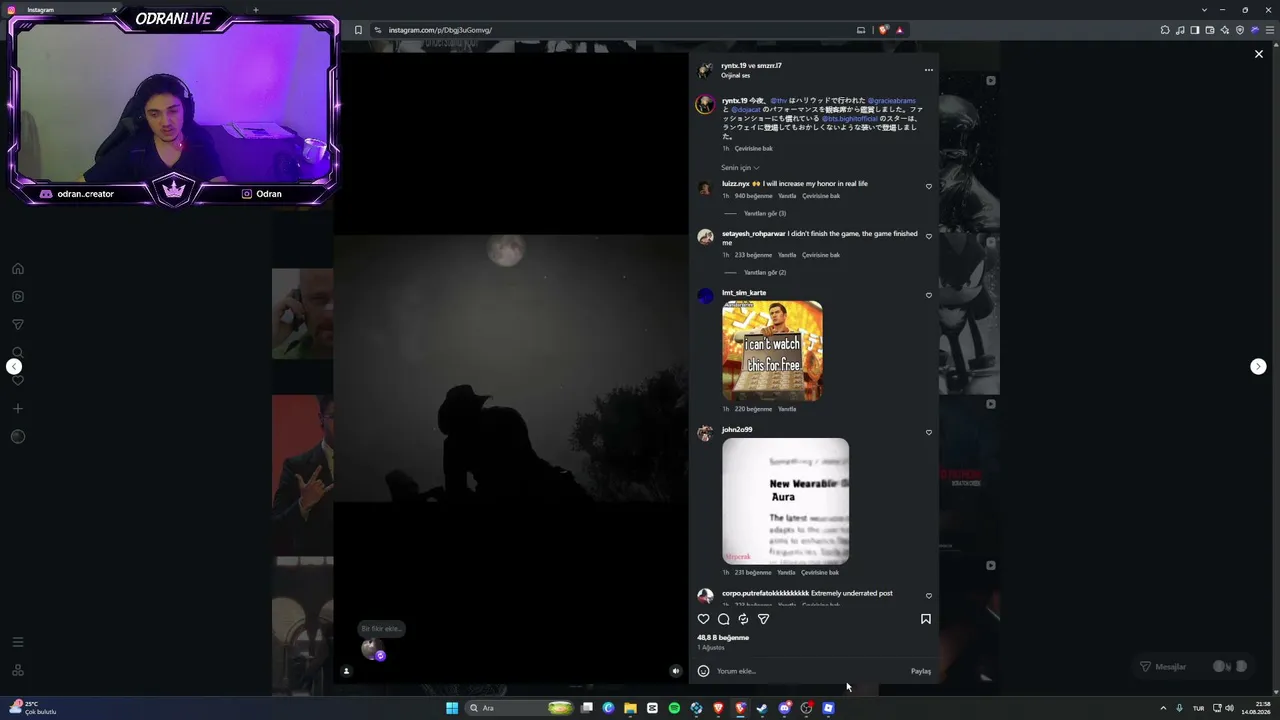Screen dimensions: 1280x720
Task: Like luizz.nyx's comment
Action: point(928,186)
